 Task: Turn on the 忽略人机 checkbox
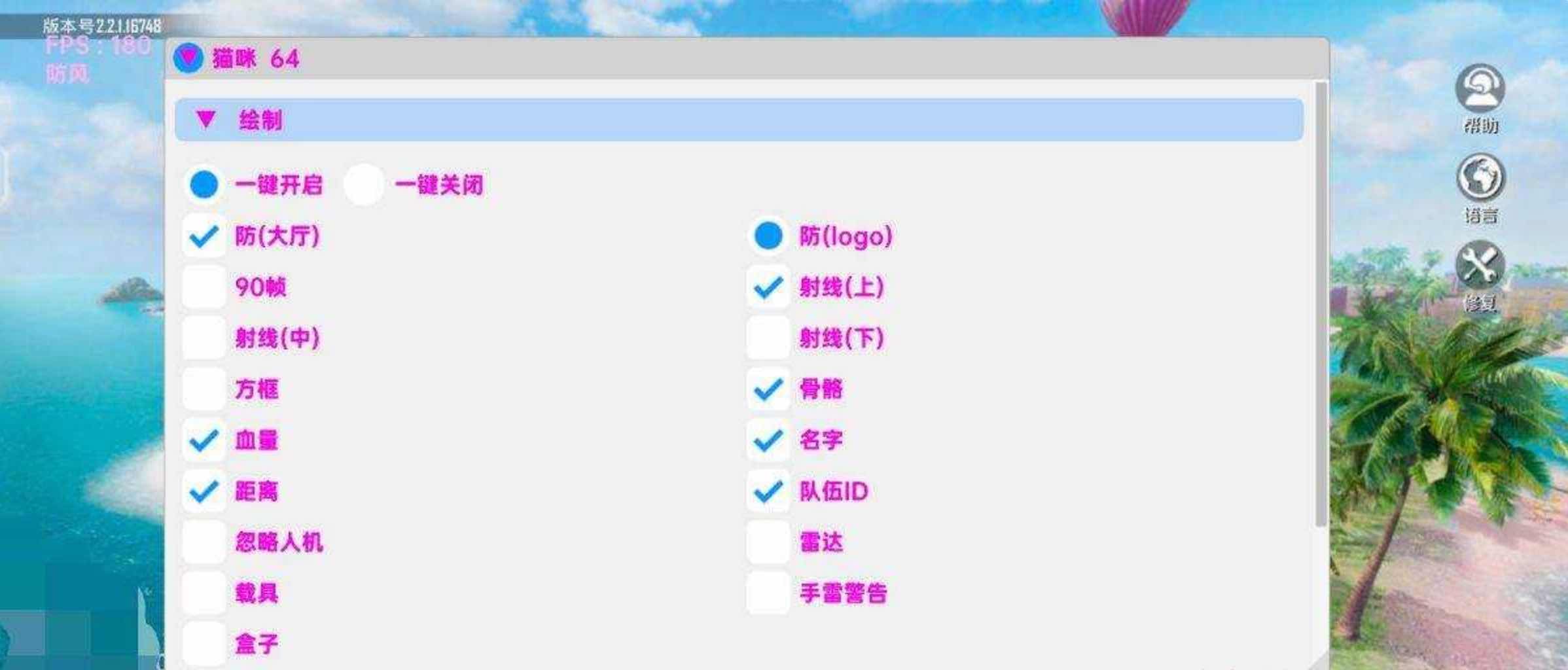204,542
